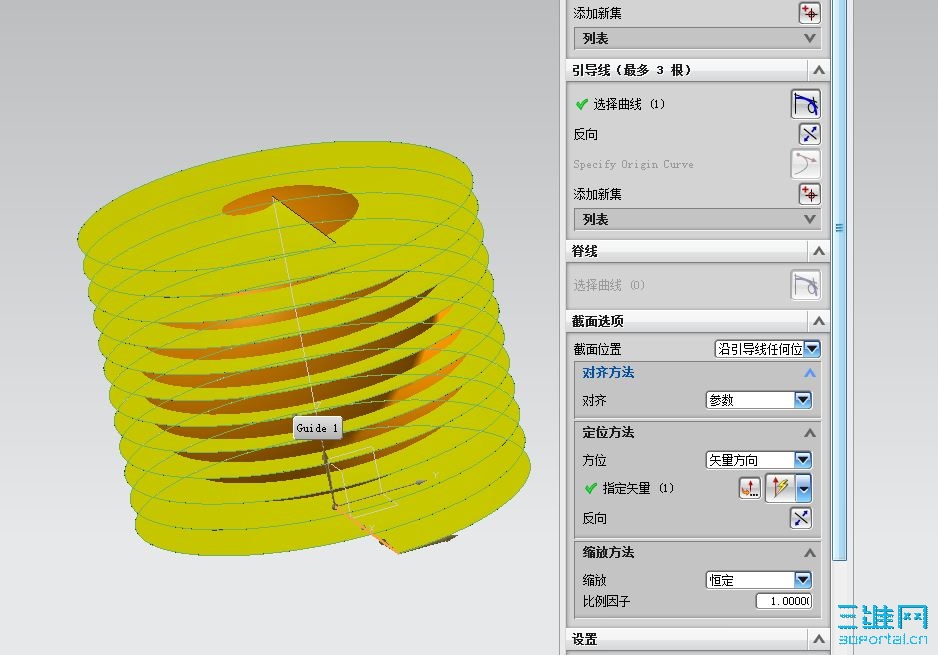Collapse the 截面选项 section options
This screenshot has width=938, height=655.
[x=818, y=322]
